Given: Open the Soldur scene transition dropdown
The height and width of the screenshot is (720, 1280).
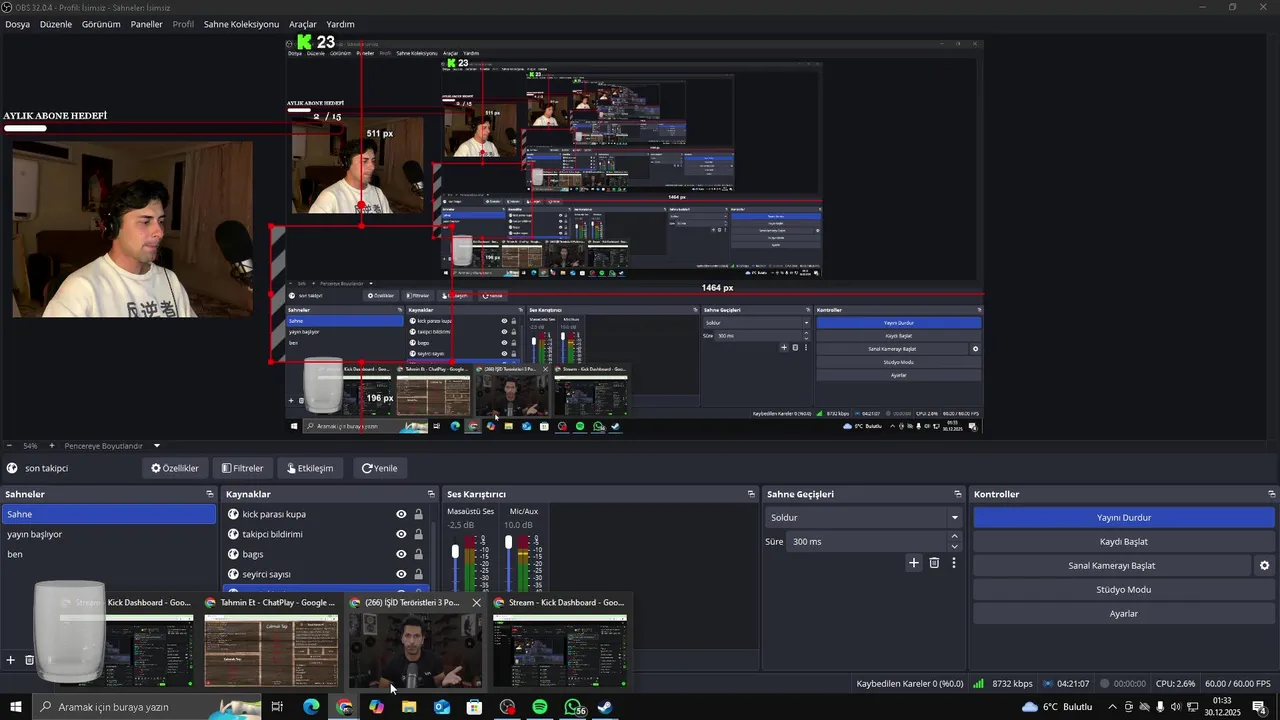Looking at the screenshot, I should (864, 518).
